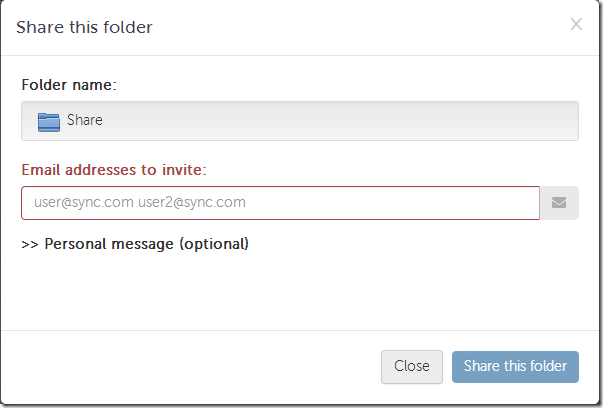
Task: Click the blue Share this folder button
Action: click(515, 366)
